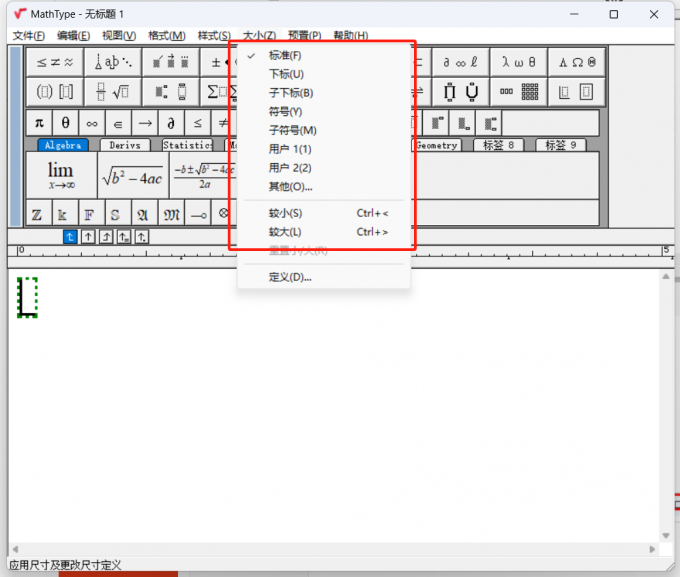Select 较大(L) to increase size
The height and width of the screenshot is (577, 680).
(324, 232)
